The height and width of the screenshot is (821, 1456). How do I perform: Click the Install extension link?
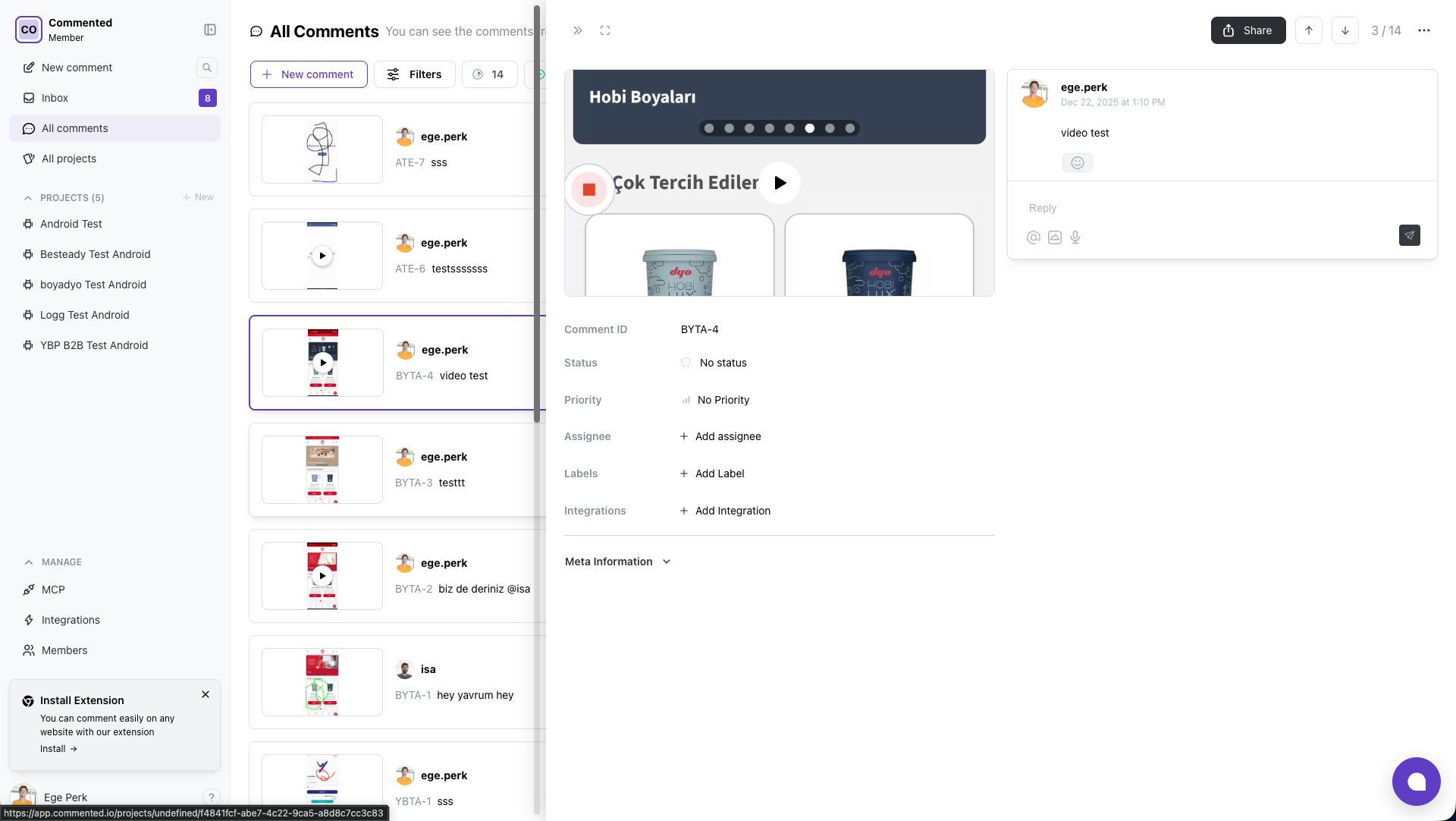pyautogui.click(x=58, y=749)
